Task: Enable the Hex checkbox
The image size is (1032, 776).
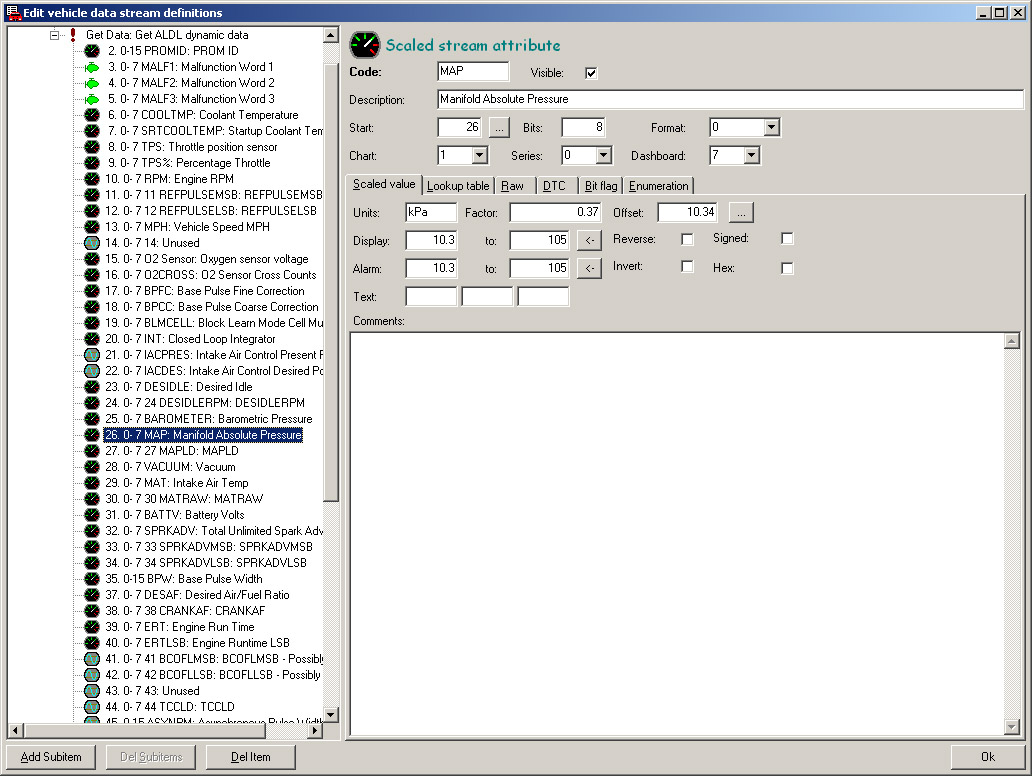Action: click(x=787, y=268)
